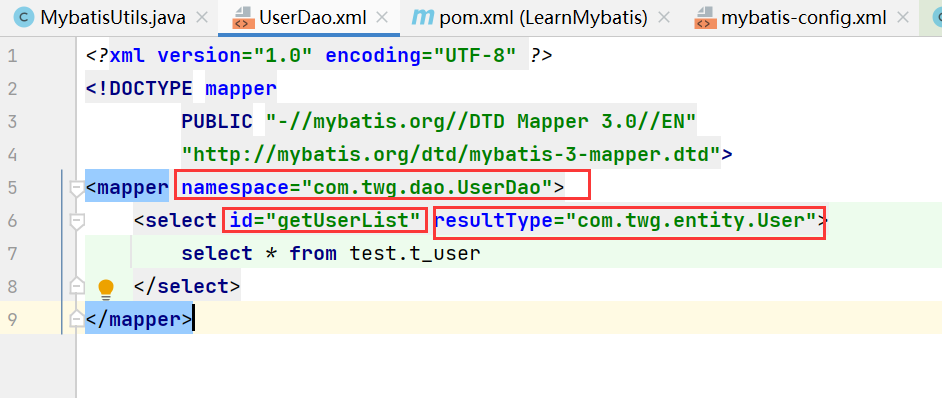This screenshot has height=398, width=942.
Task: Click the <!DOCTYPE keyword on line 2
Action: [x=139, y=89]
